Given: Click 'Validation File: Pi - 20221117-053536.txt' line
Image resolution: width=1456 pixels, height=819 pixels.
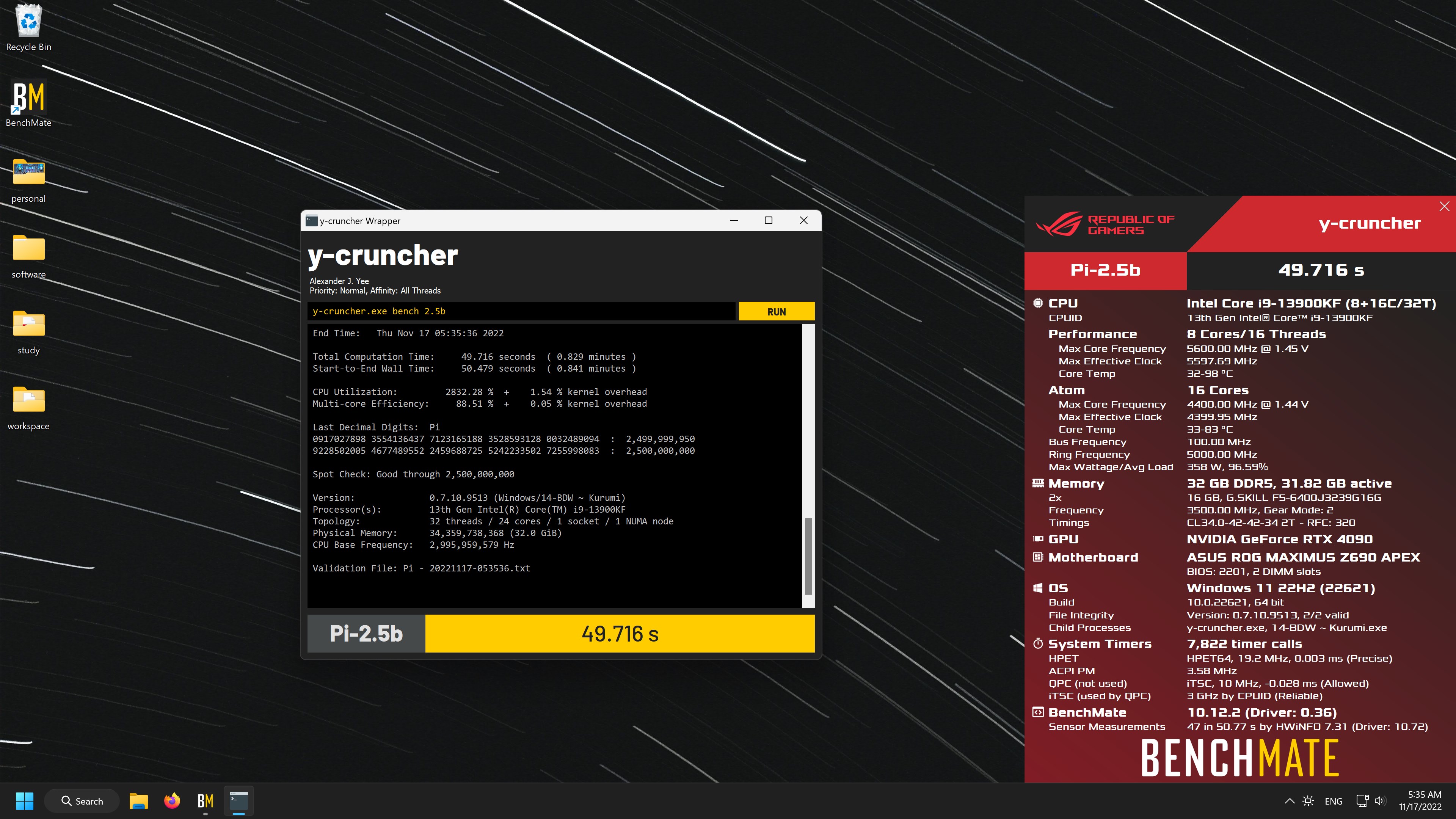Looking at the screenshot, I should point(422,569).
